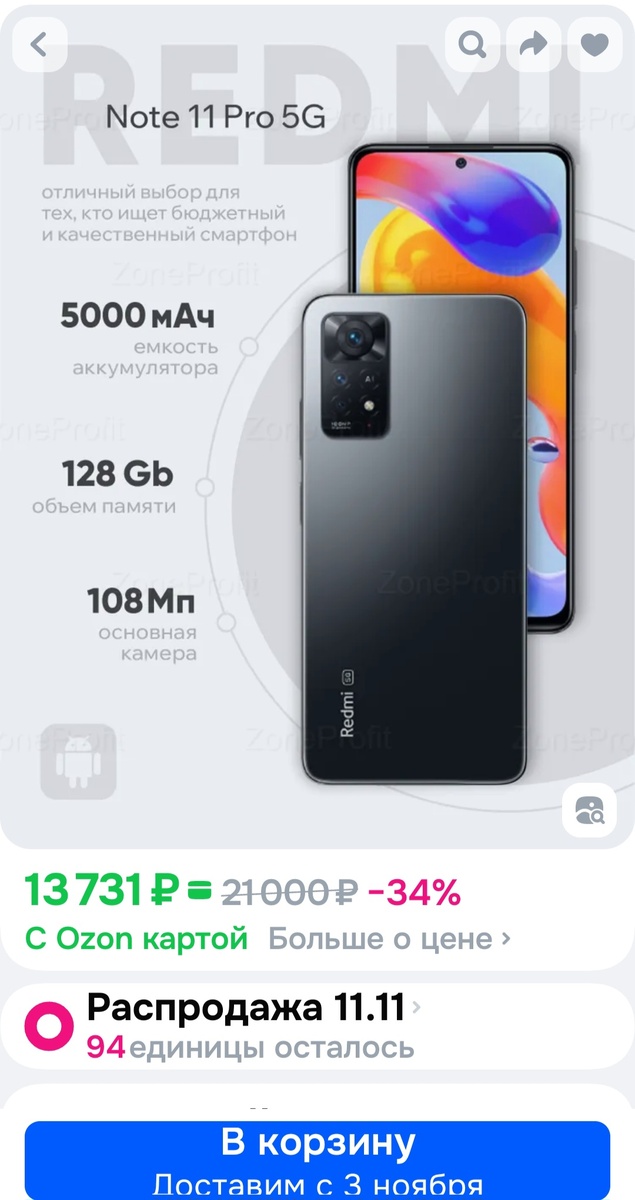Tap the pink sale circle icon
The image size is (635, 1200).
49,1027
